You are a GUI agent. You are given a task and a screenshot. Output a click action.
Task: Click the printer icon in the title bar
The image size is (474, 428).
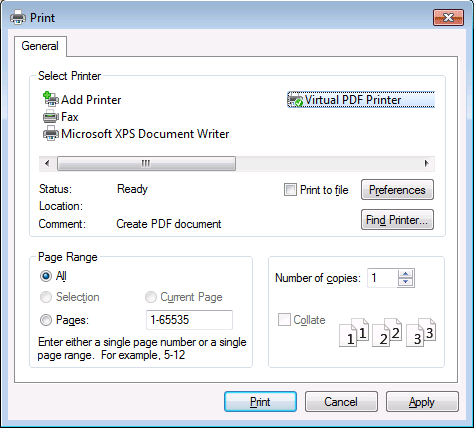click(x=18, y=17)
